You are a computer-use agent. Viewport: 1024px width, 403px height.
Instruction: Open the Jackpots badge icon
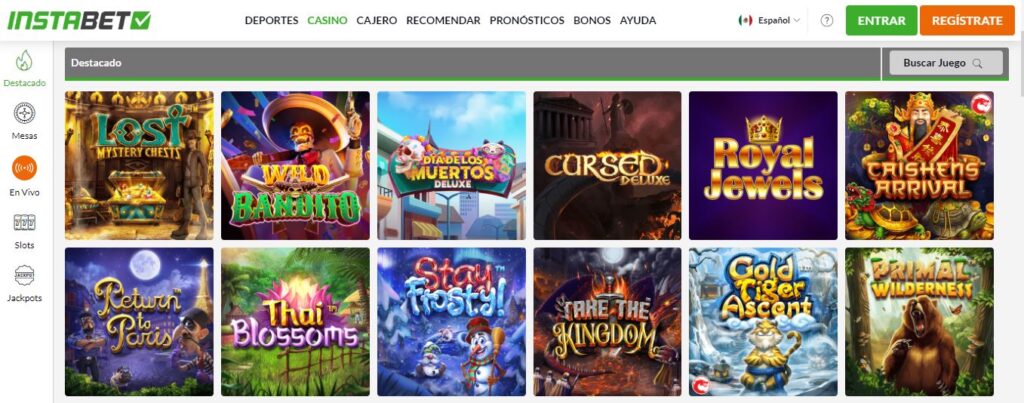pos(24,276)
